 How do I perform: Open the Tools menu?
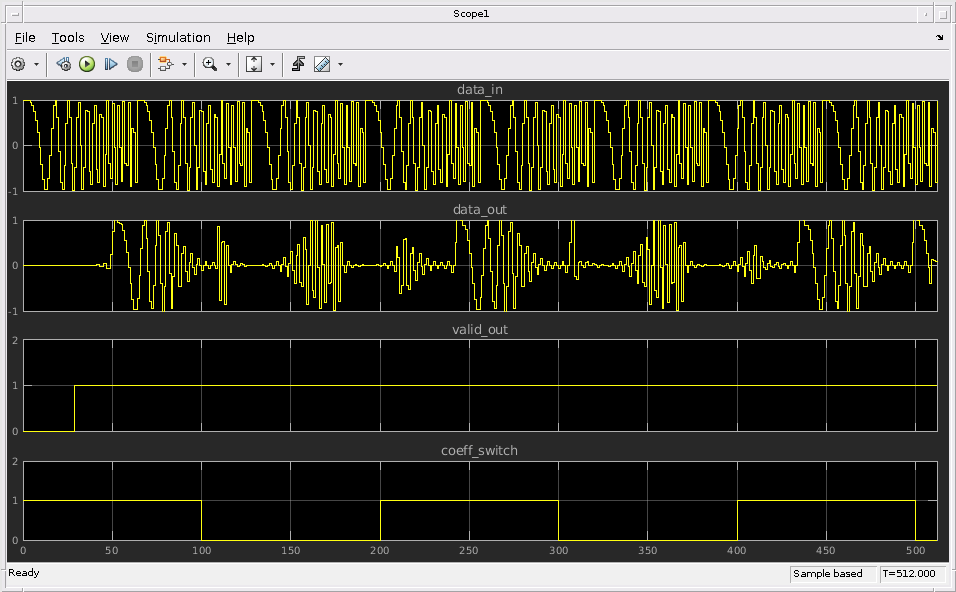tap(68, 37)
